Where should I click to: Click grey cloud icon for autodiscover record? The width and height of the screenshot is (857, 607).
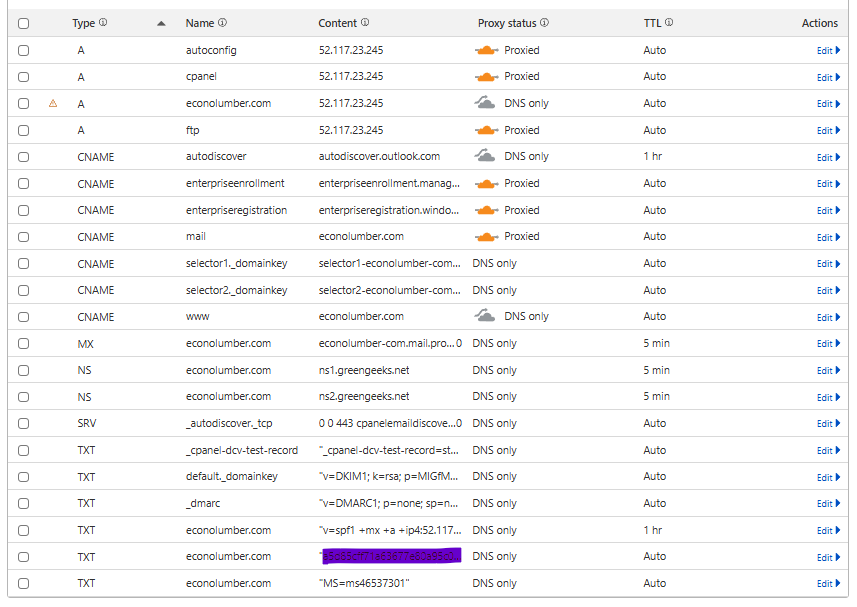click(x=485, y=156)
